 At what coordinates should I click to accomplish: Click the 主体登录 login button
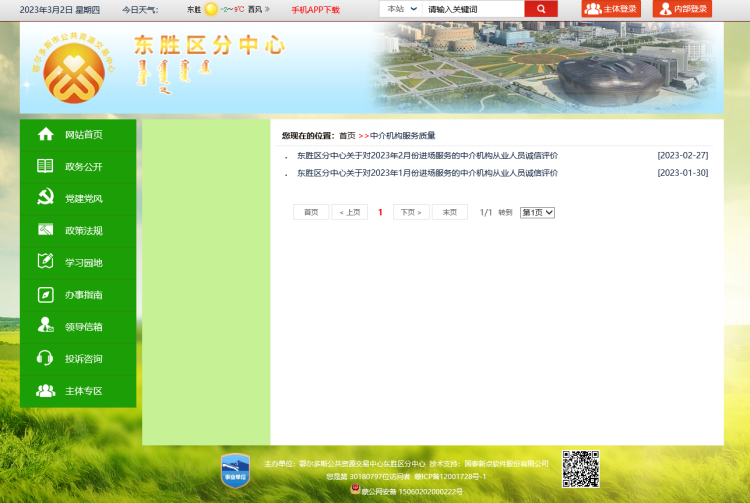611,9
